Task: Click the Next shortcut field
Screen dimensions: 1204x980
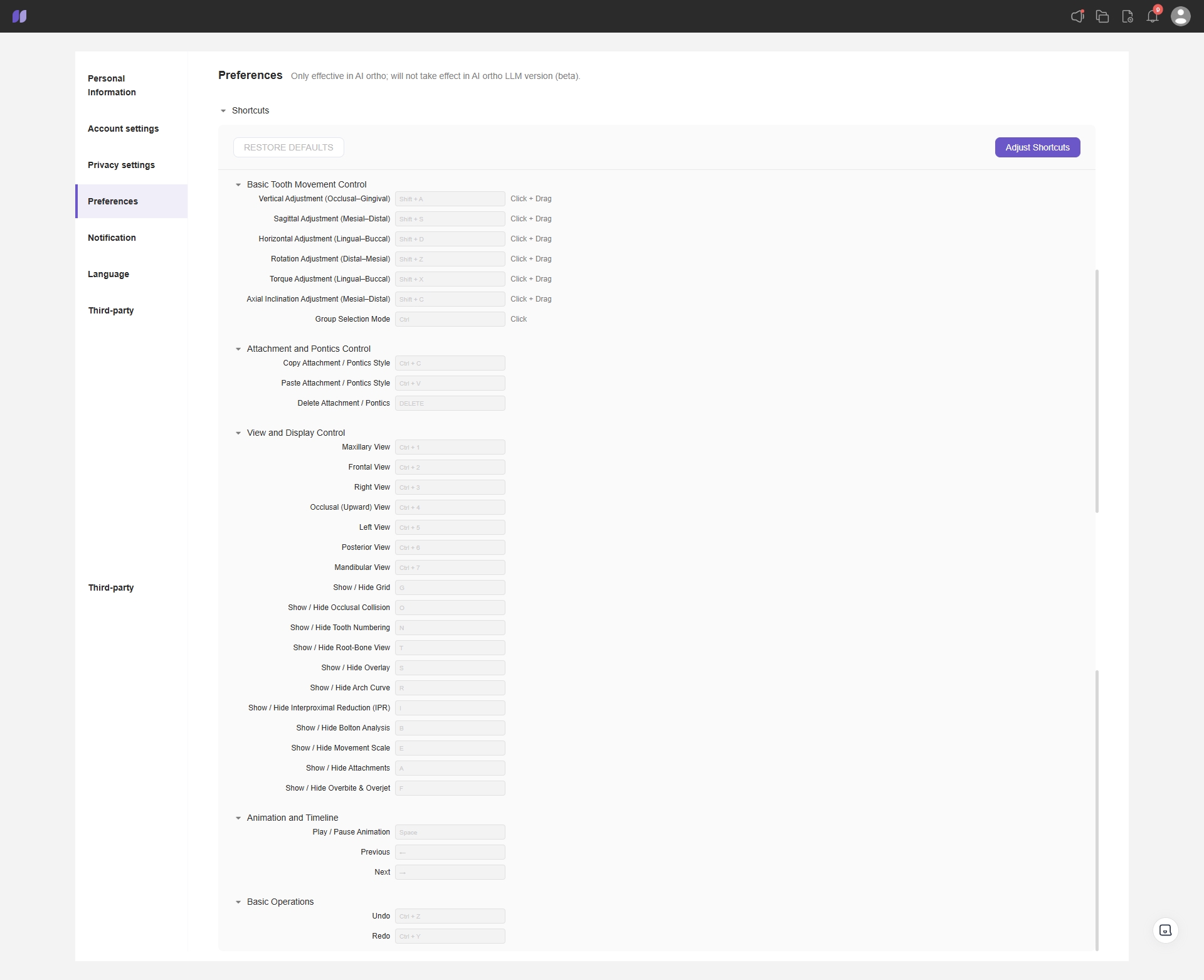Action: (450, 872)
